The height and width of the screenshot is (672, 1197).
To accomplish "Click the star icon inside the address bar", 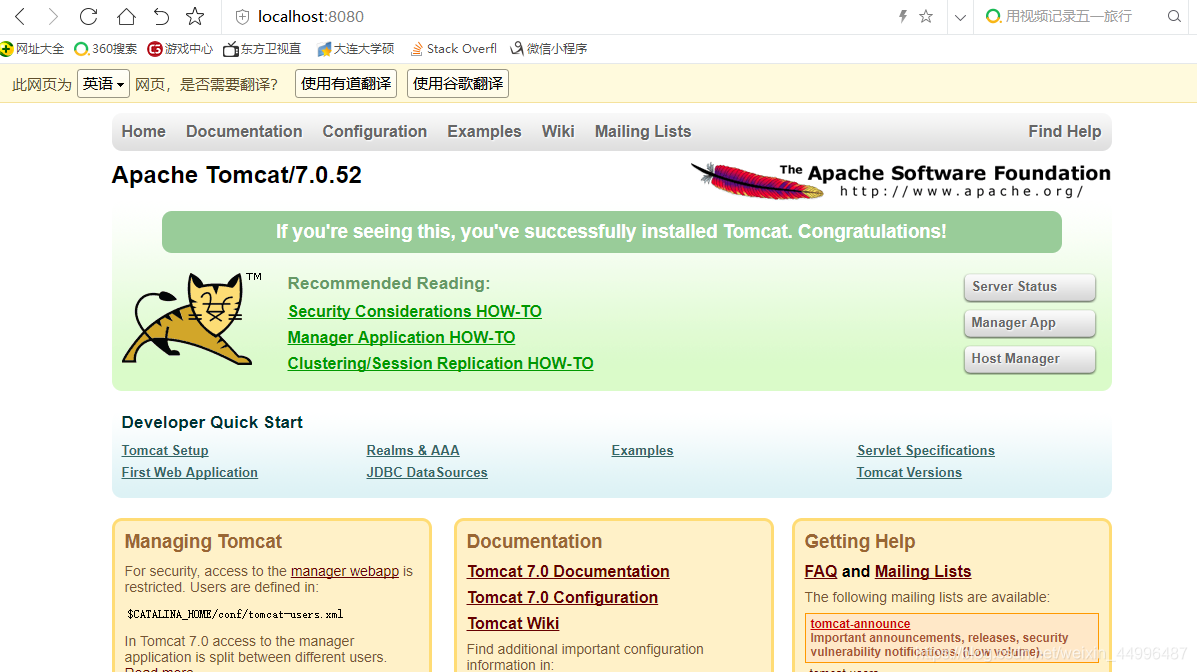I will [x=926, y=16].
